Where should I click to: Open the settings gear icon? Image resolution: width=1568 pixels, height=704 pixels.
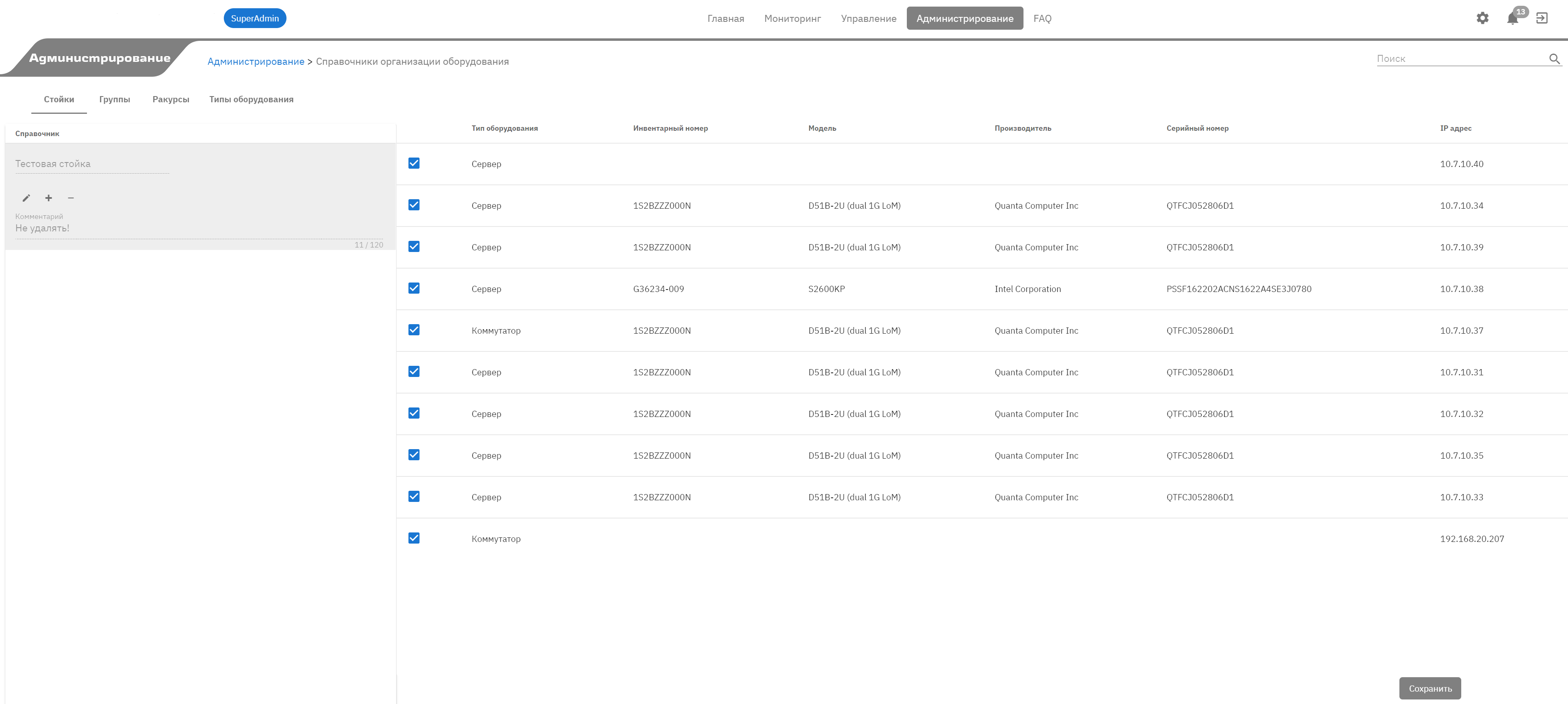coord(1482,18)
